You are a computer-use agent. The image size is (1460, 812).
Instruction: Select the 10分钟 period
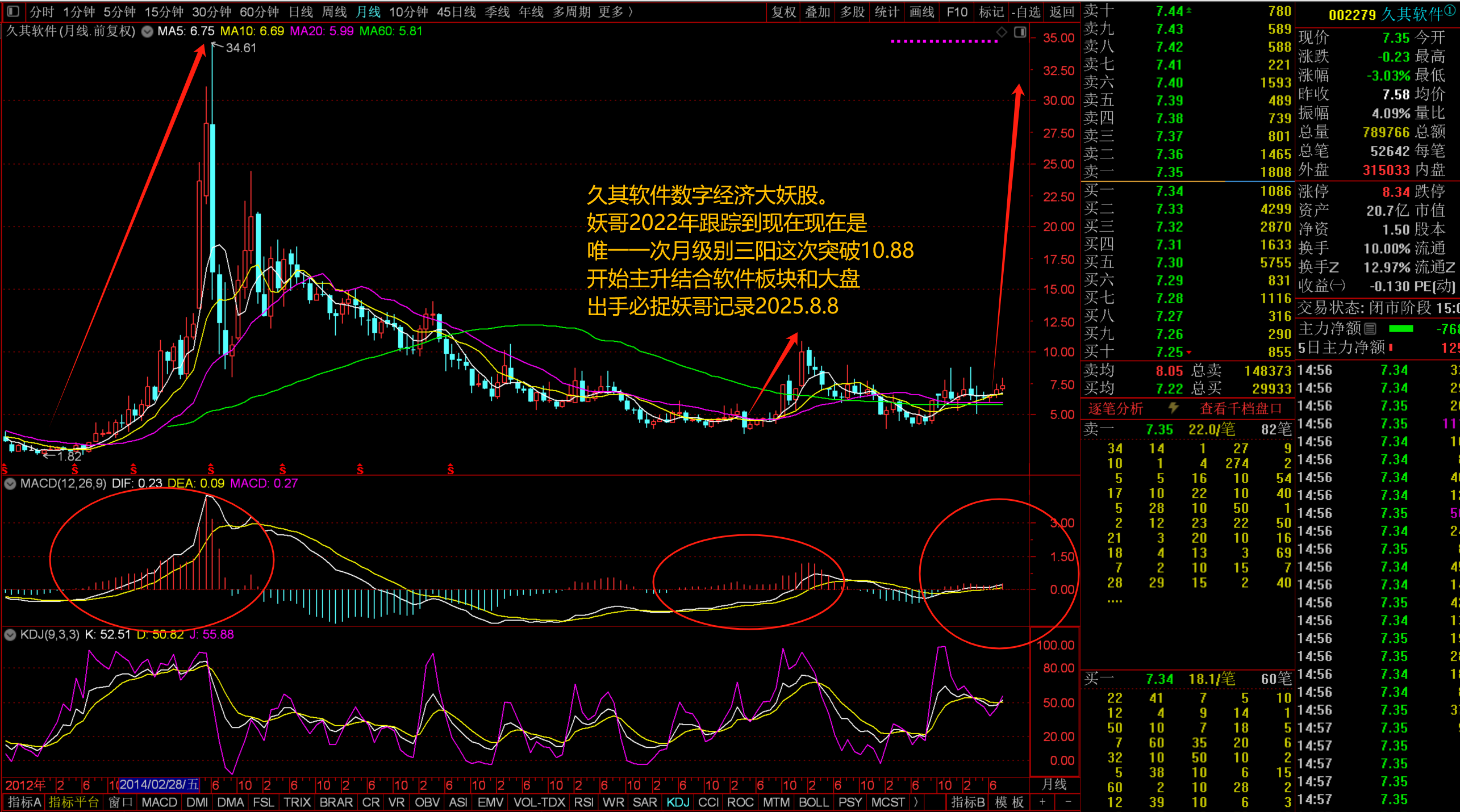click(x=408, y=11)
